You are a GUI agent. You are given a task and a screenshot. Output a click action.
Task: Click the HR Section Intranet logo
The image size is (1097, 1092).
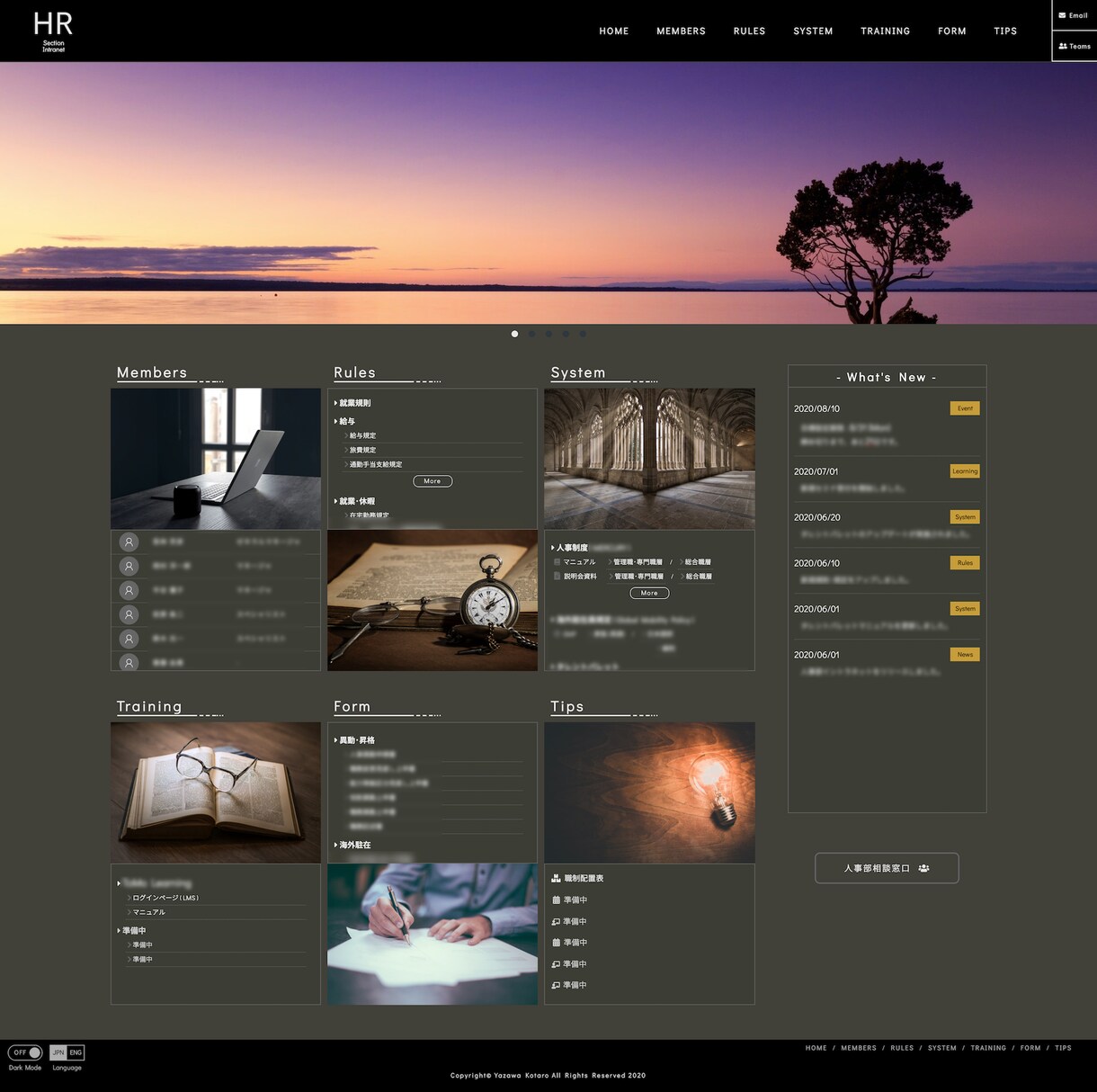(53, 31)
